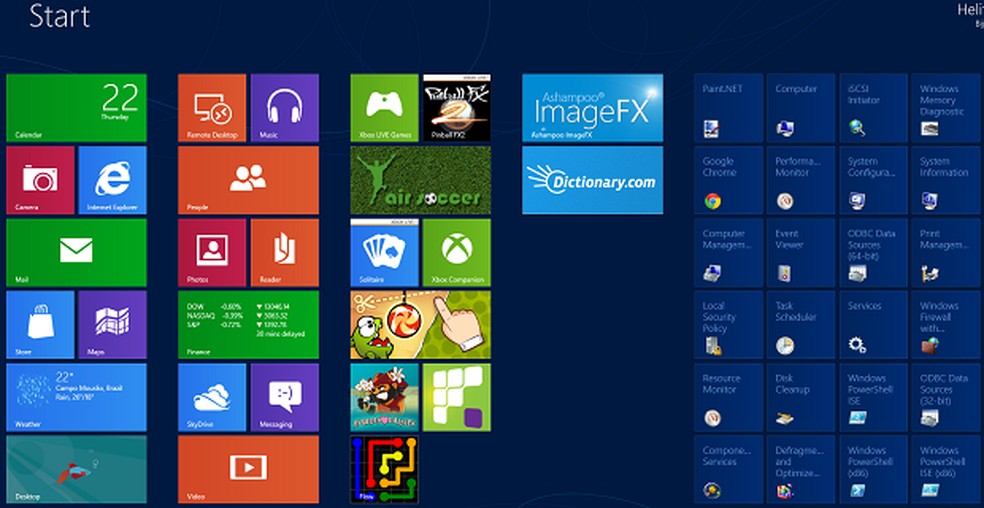
Task: Open the Xbox LIVE Games tile
Action: point(385,108)
